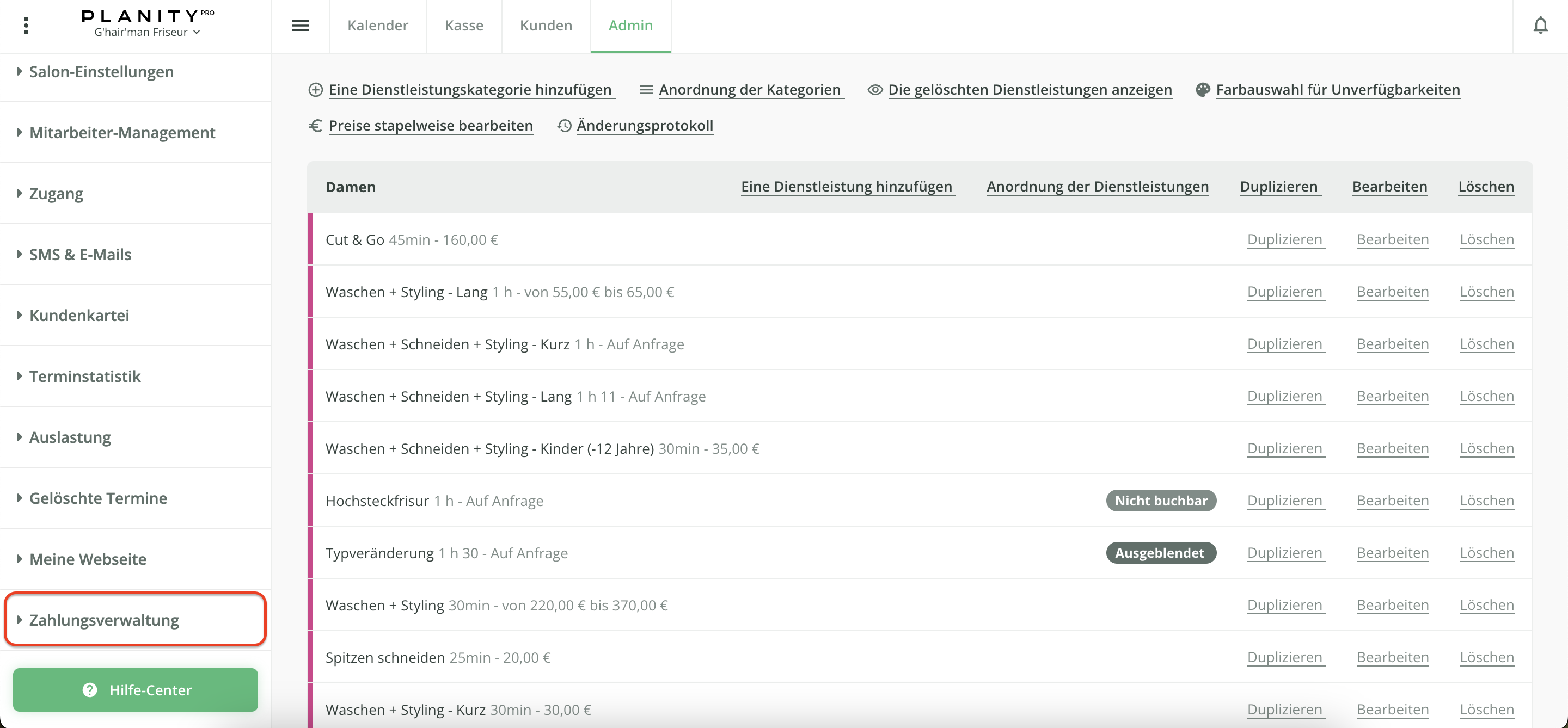Switch to the Kalender tab
Screen dimensions: 1568x728
377,26
